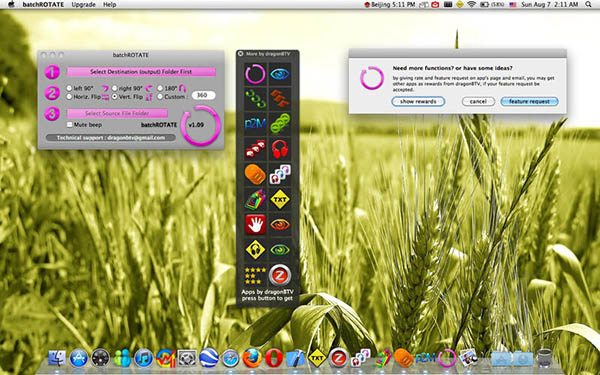
Task: Click the pink rotate icon in dragonBTV panel
Action: [x=255, y=74]
